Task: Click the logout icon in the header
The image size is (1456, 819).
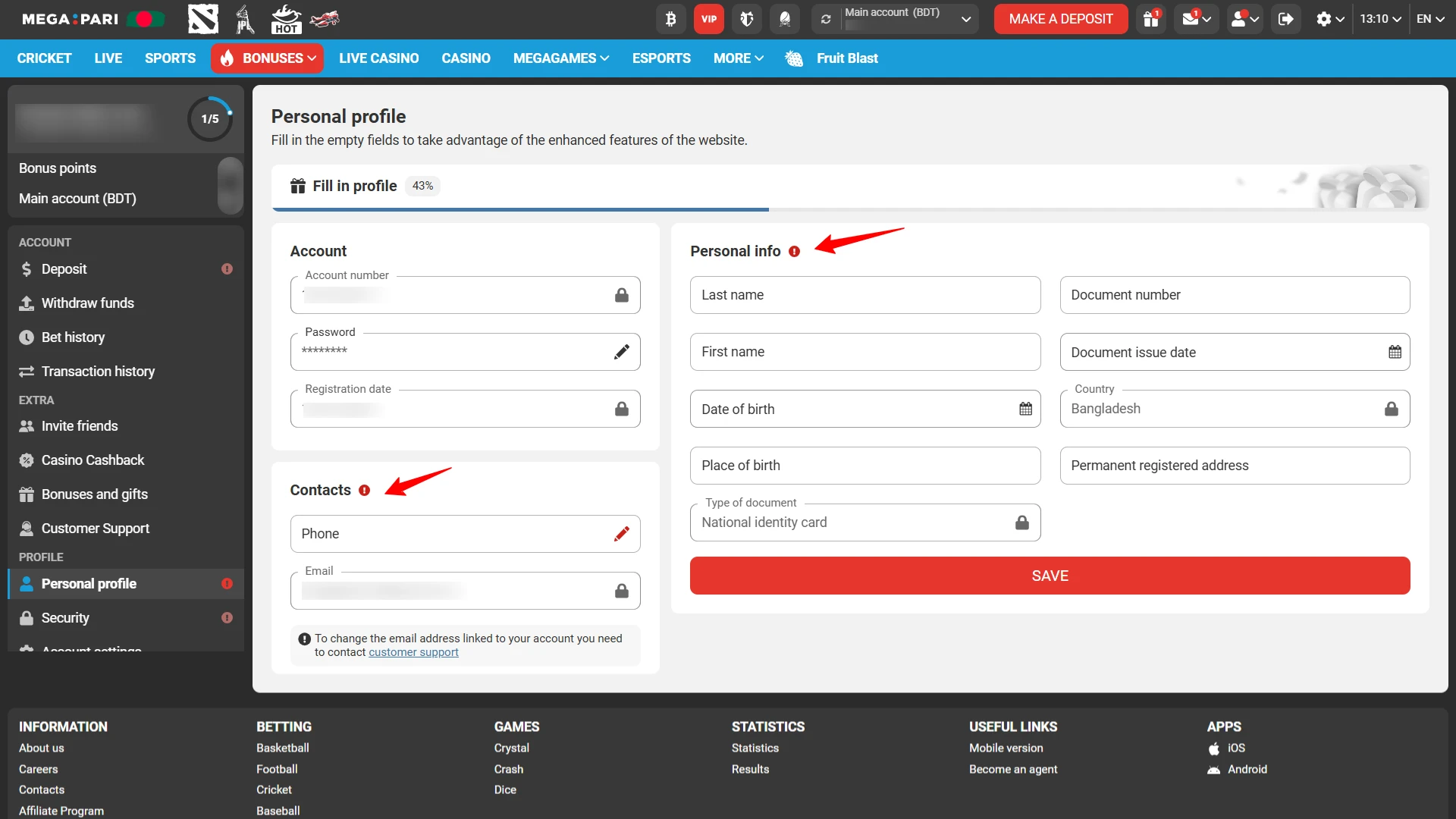Action: 1285,19
